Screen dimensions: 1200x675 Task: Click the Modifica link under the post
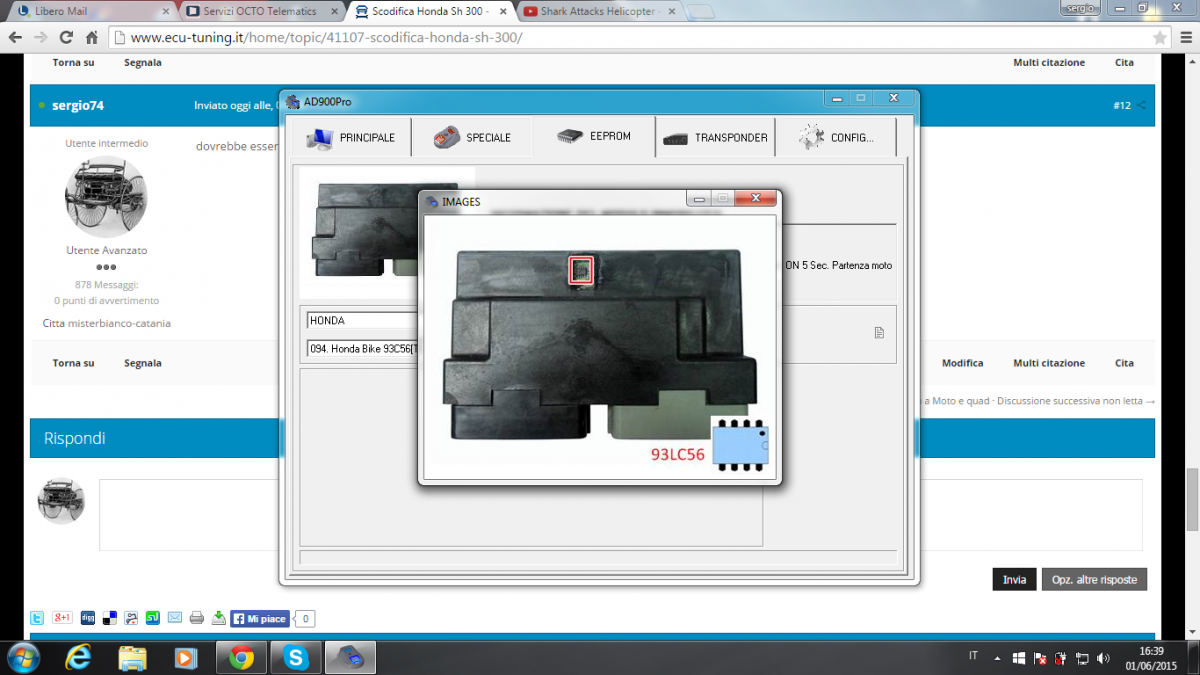[962, 363]
